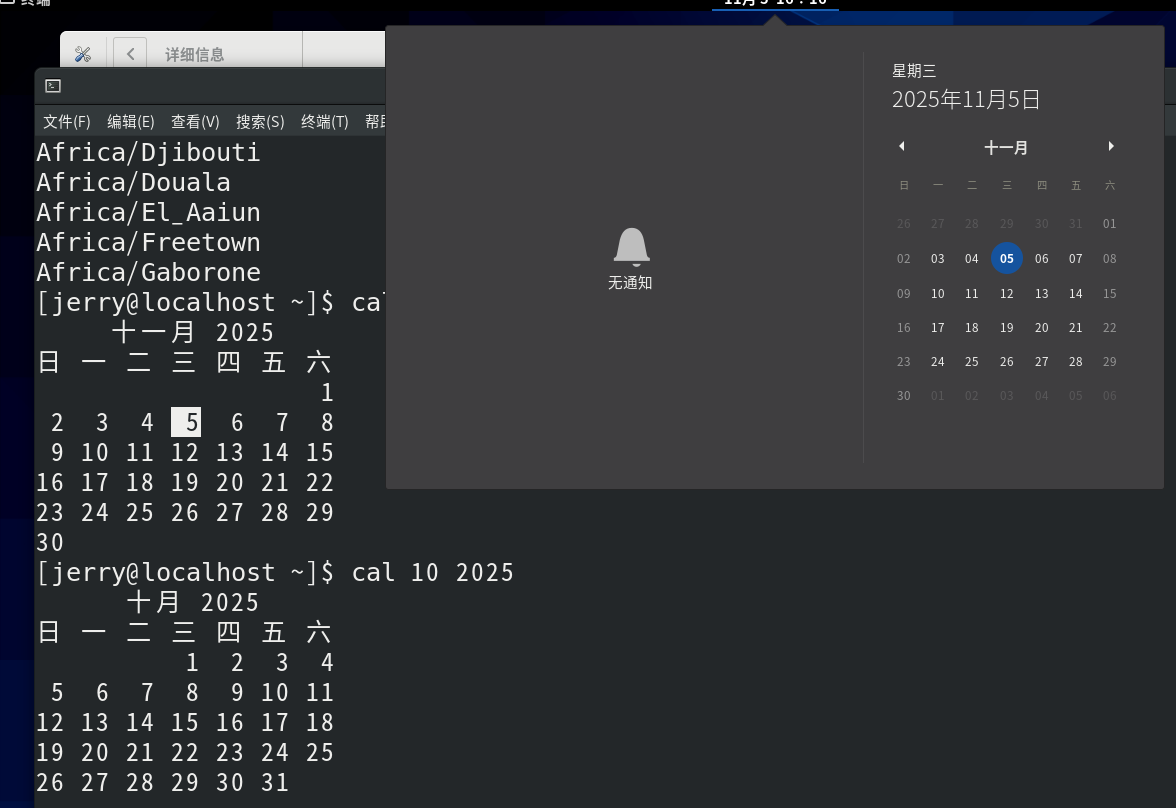
Task: Click Africa/El_Aaiun line in terminal
Action: tap(148, 212)
